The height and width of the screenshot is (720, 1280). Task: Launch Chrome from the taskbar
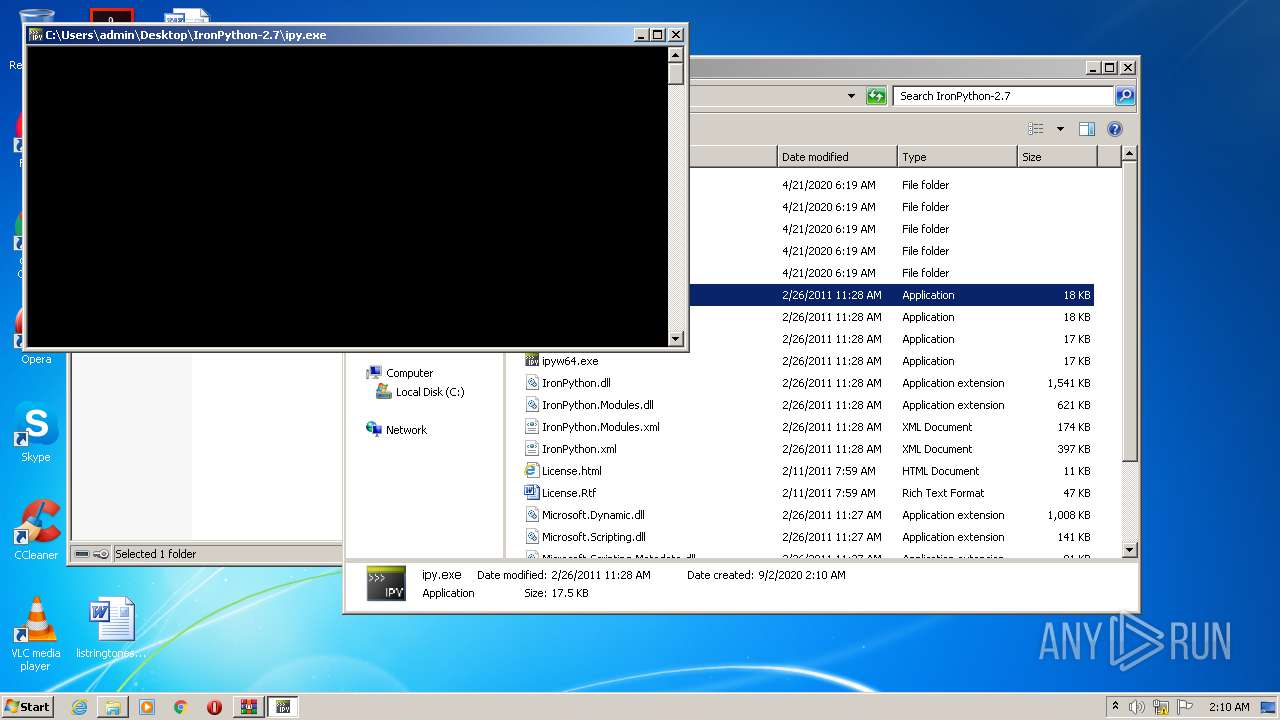pyautogui.click(x=180, y=707)
